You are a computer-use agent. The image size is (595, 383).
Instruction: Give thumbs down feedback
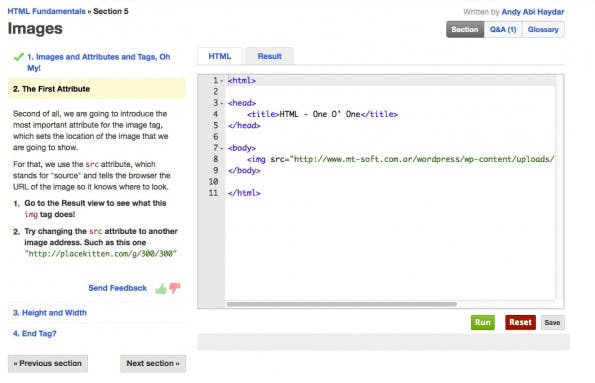tap(175, 288)
